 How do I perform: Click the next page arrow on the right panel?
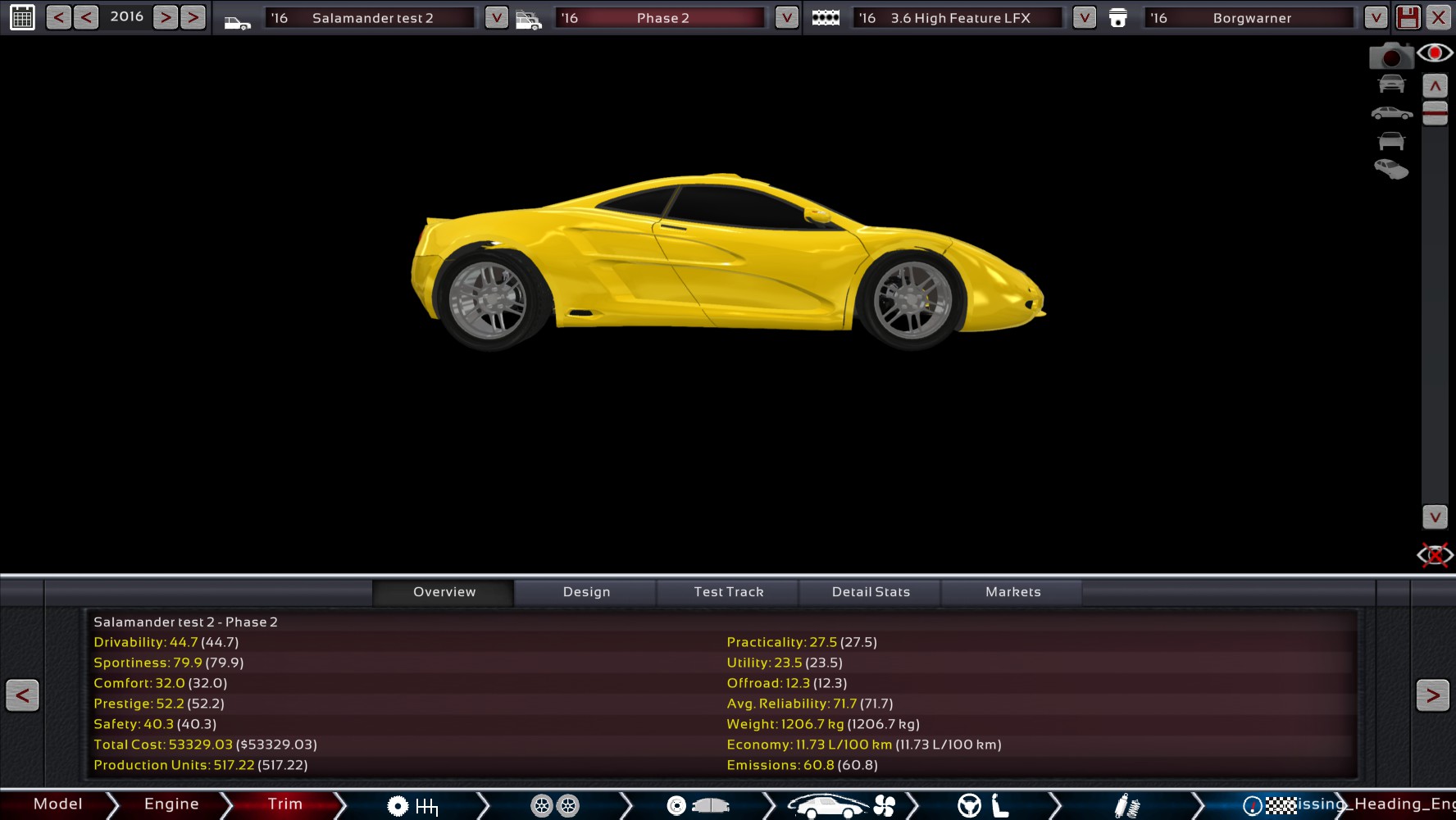(x=1432, y=695)
